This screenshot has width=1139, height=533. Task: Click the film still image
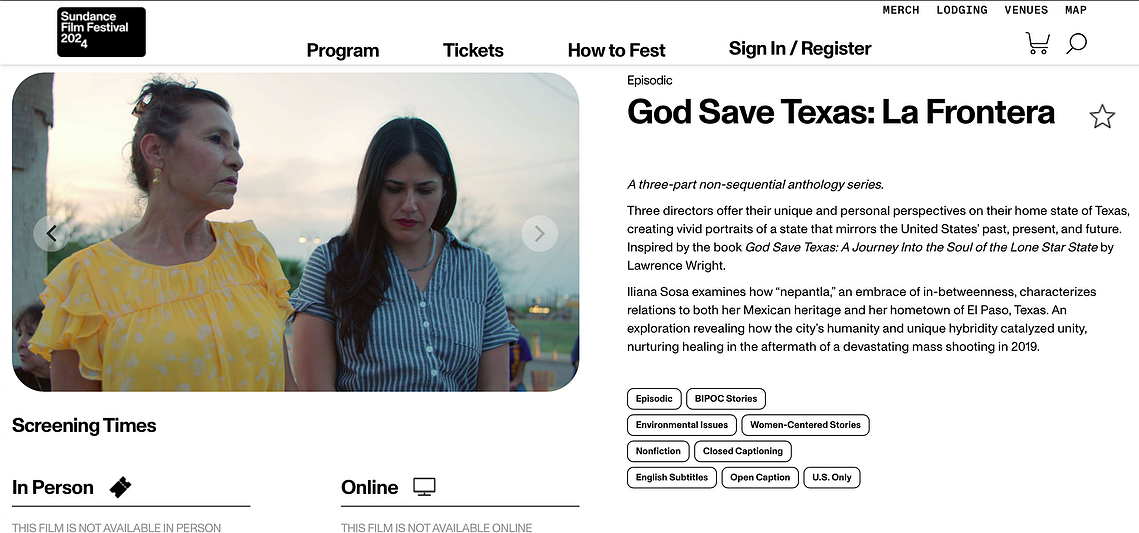point(296,232)
